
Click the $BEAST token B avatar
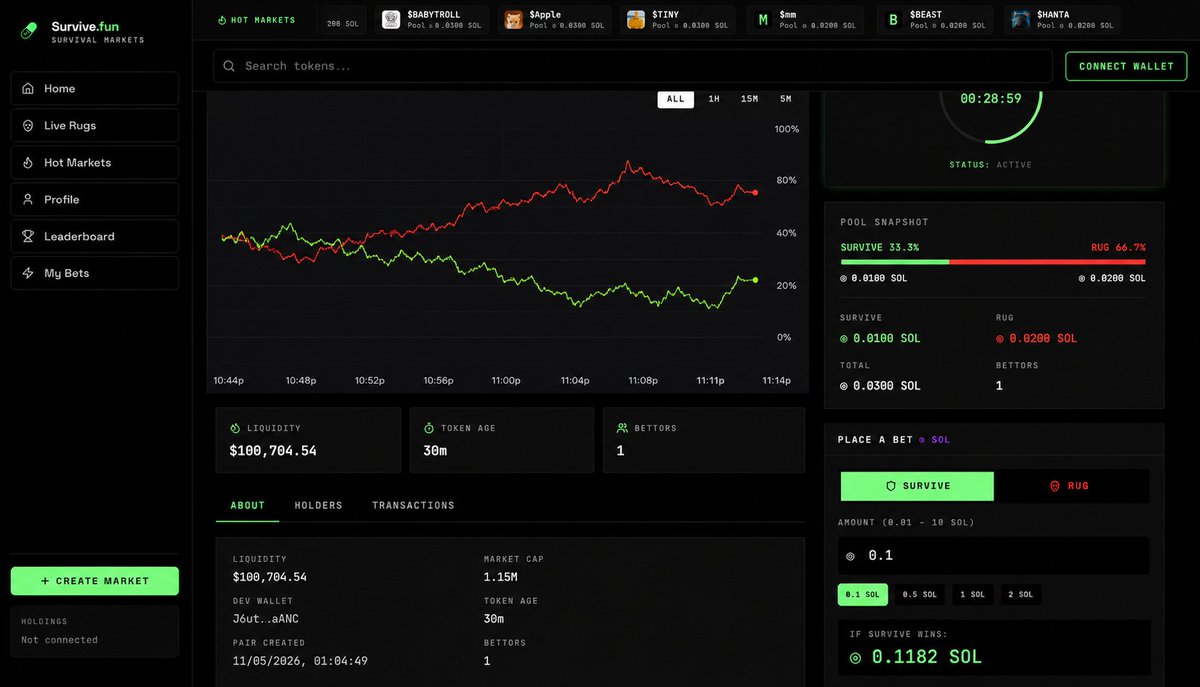click(893, 20)
